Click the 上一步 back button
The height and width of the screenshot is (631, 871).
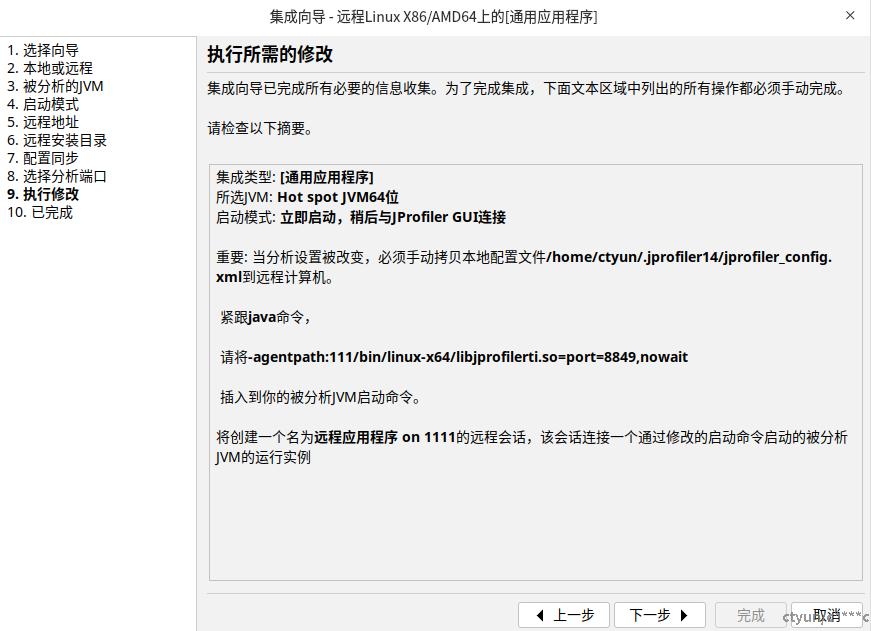point(564,615)
